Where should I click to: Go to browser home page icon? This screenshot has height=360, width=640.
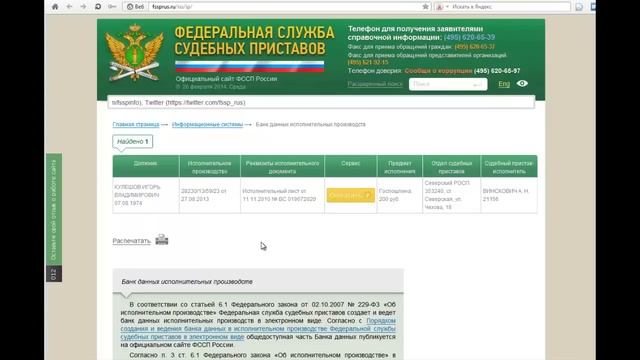[x=55, y=7]
